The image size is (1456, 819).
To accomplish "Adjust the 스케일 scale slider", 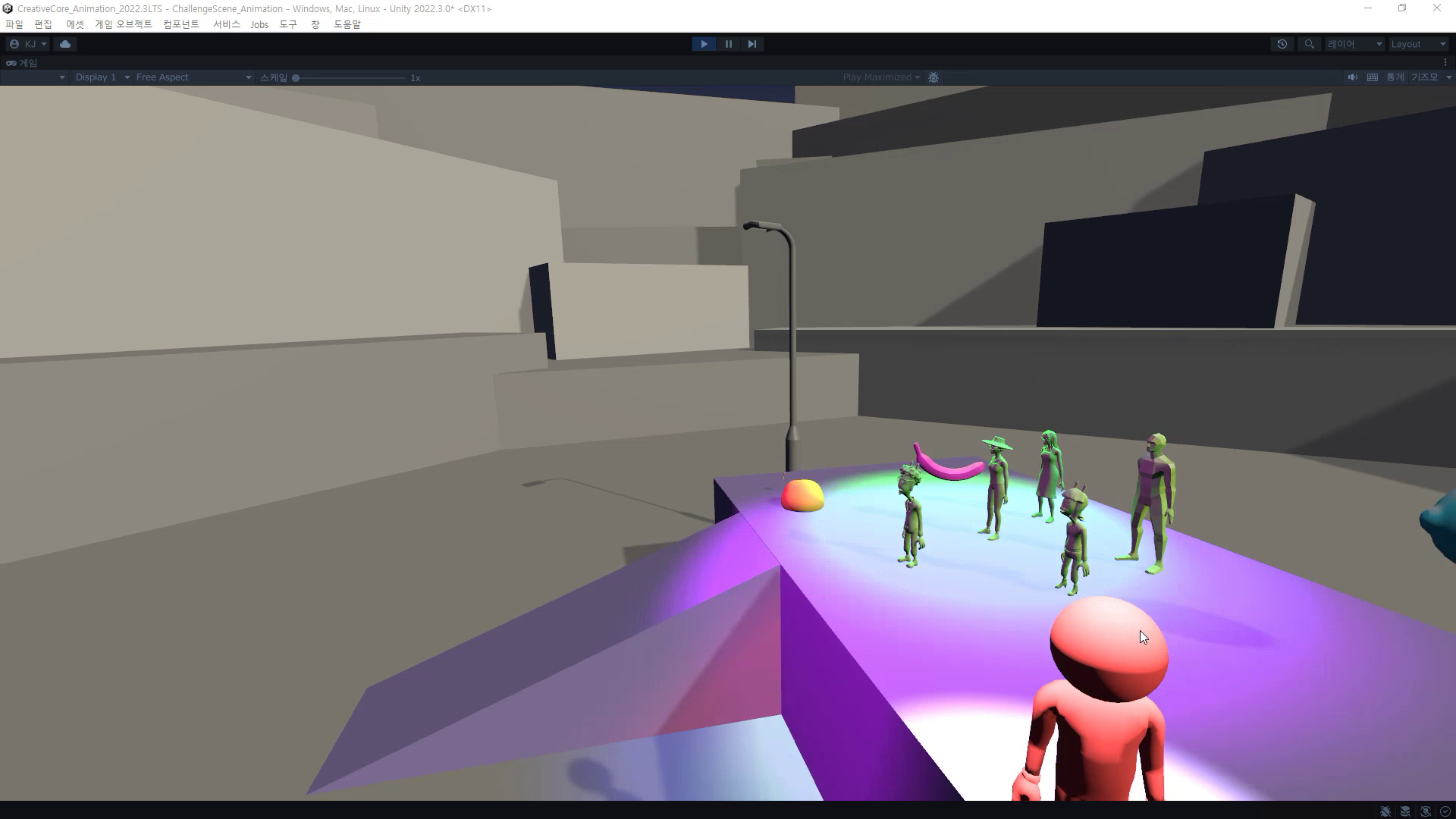I will [x=297, y=77].
